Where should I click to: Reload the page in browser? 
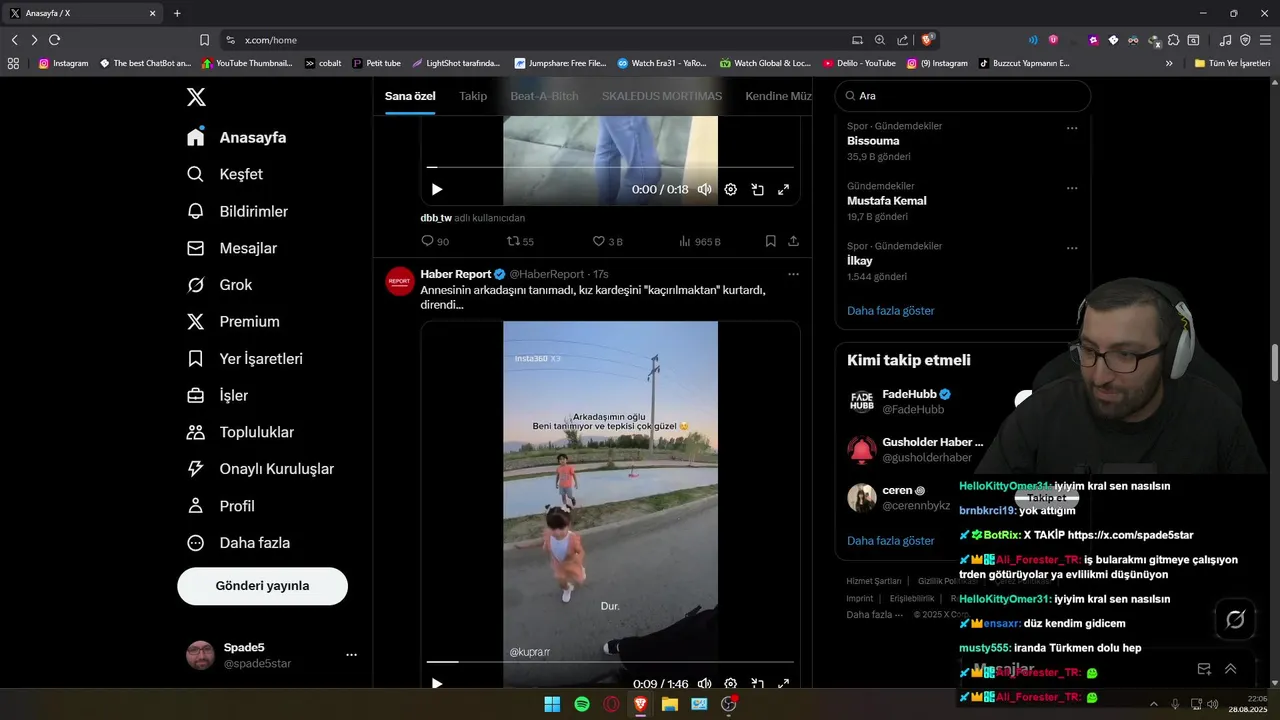tap(54, 40)
